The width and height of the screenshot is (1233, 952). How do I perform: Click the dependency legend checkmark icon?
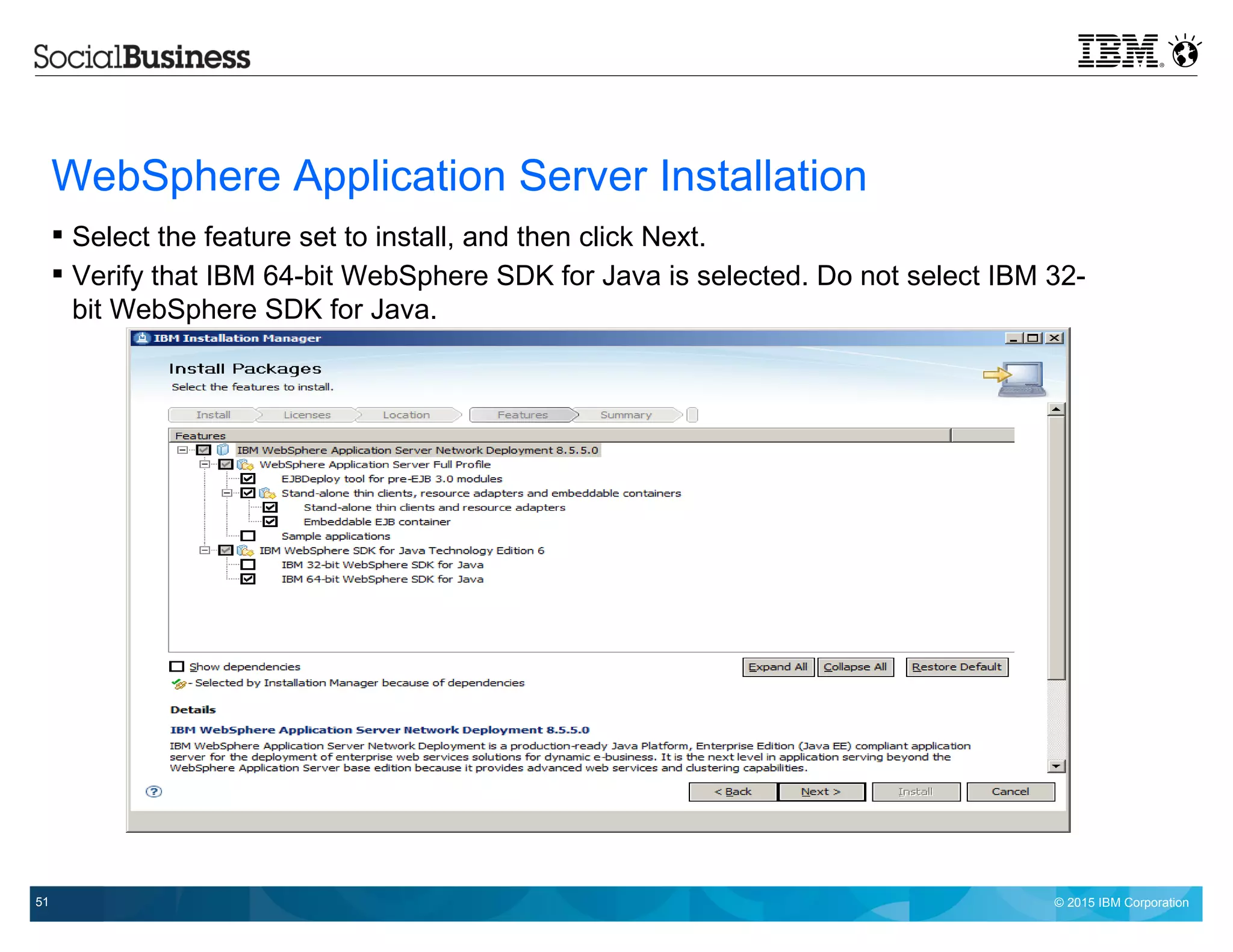179,684
